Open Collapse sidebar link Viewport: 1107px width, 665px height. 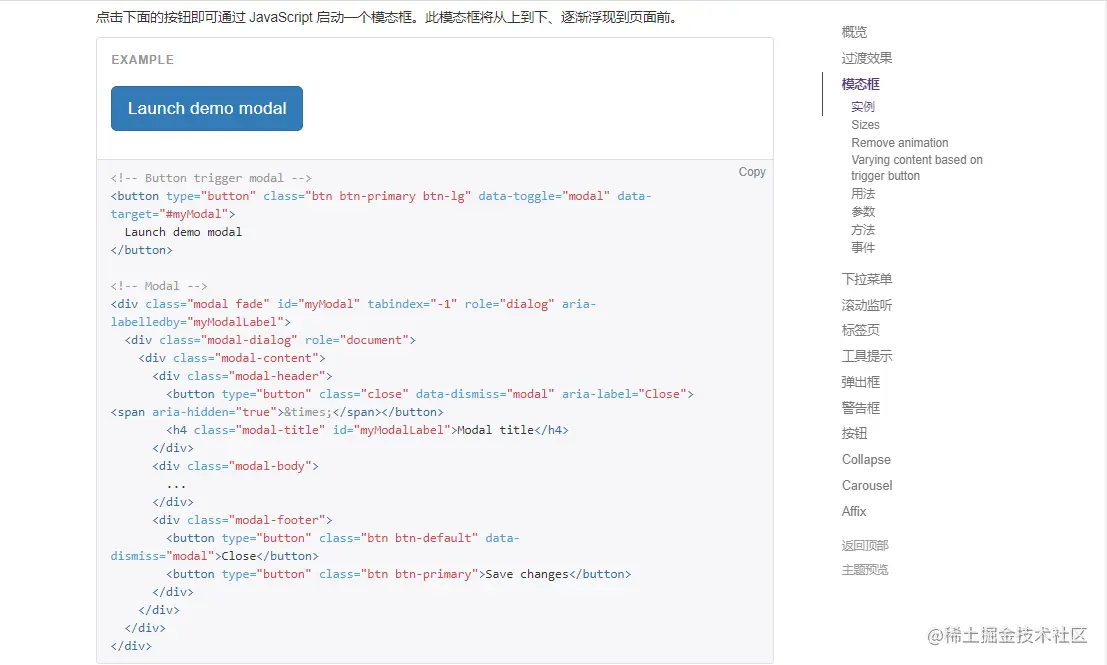click(x=866, y=460)
